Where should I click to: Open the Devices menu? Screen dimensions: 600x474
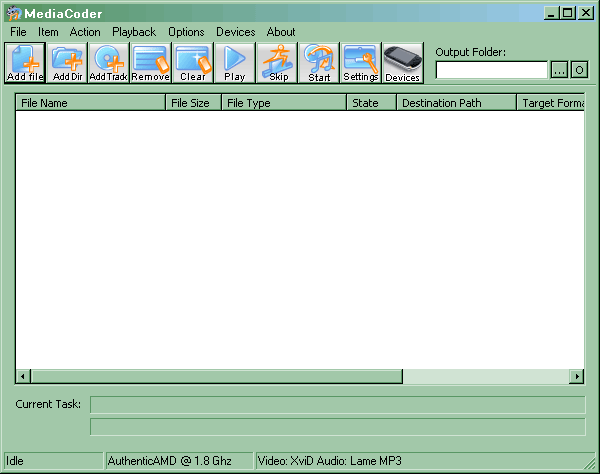pyautogui.click(x=236, y=32)
